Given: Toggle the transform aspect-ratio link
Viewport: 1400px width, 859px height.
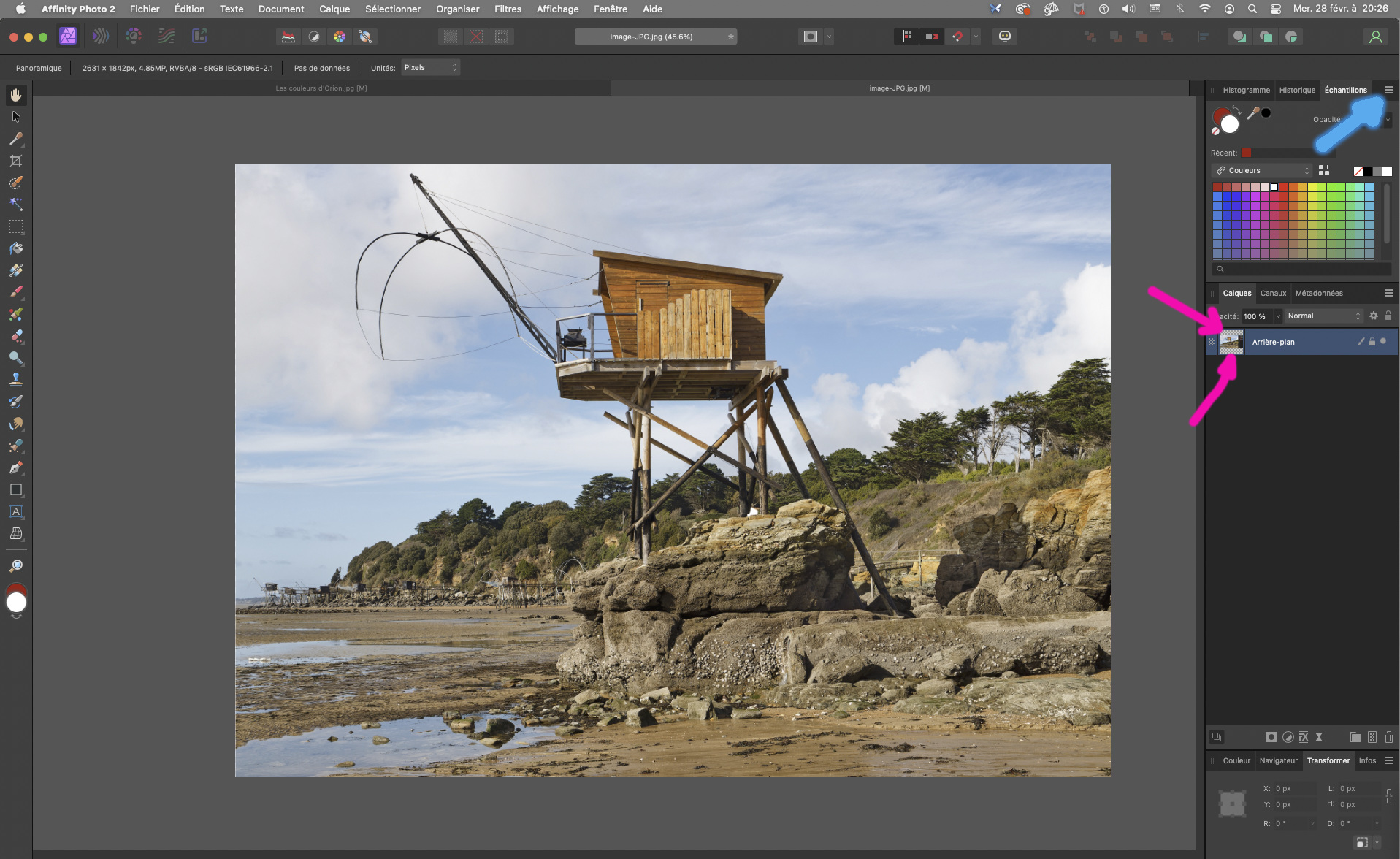Looking at the screenshot, I should click(x=1389, y=796).
